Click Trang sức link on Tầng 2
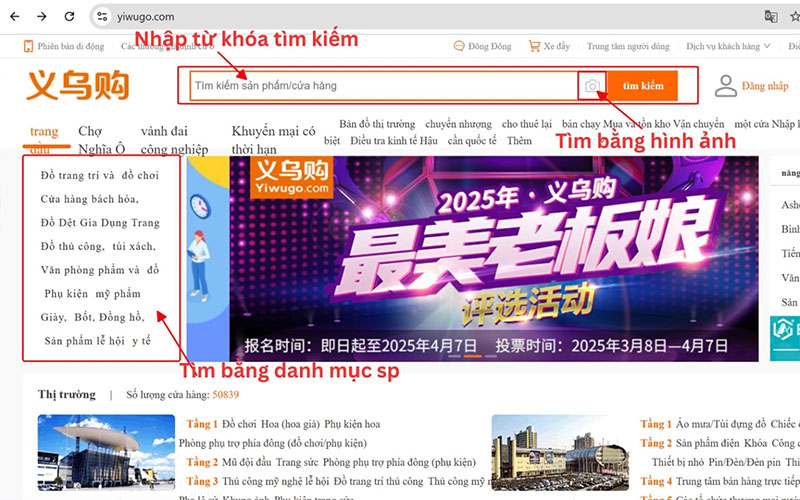 coord(297,462)
